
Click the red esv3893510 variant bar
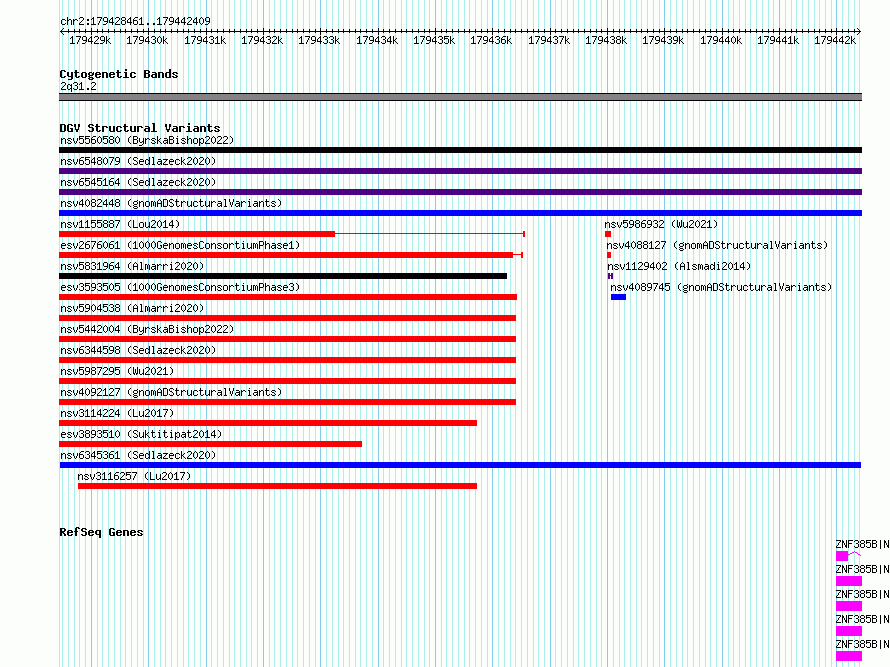point(211,444)
